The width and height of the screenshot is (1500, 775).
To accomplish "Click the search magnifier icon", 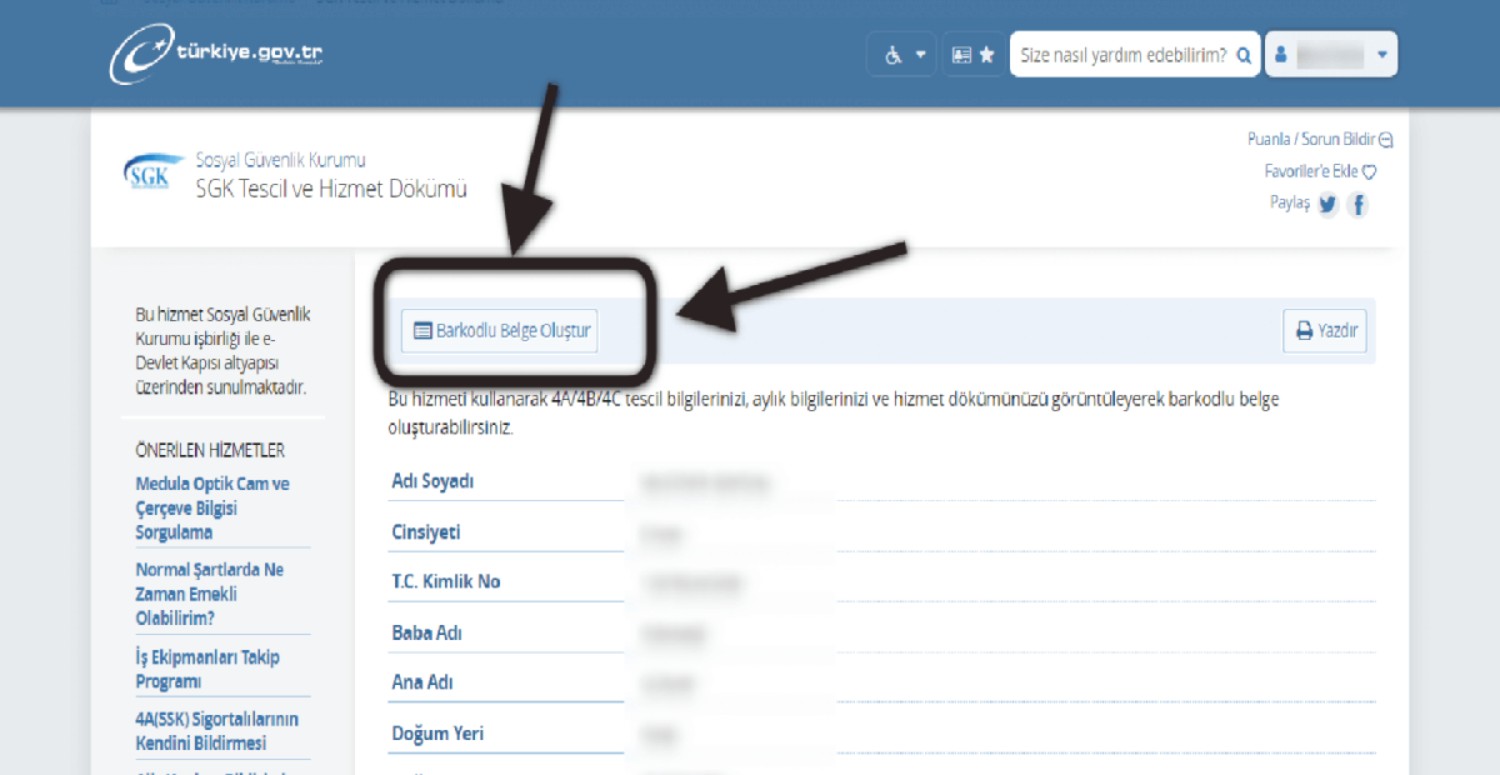I will tap(1243, 56).
